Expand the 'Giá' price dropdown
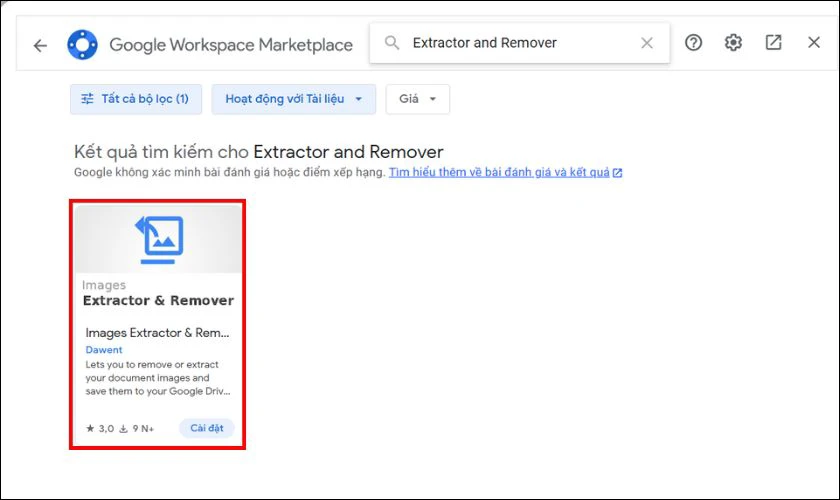Image resolution: width=840 pixels, height=500 pixels. tap(418, 99)
